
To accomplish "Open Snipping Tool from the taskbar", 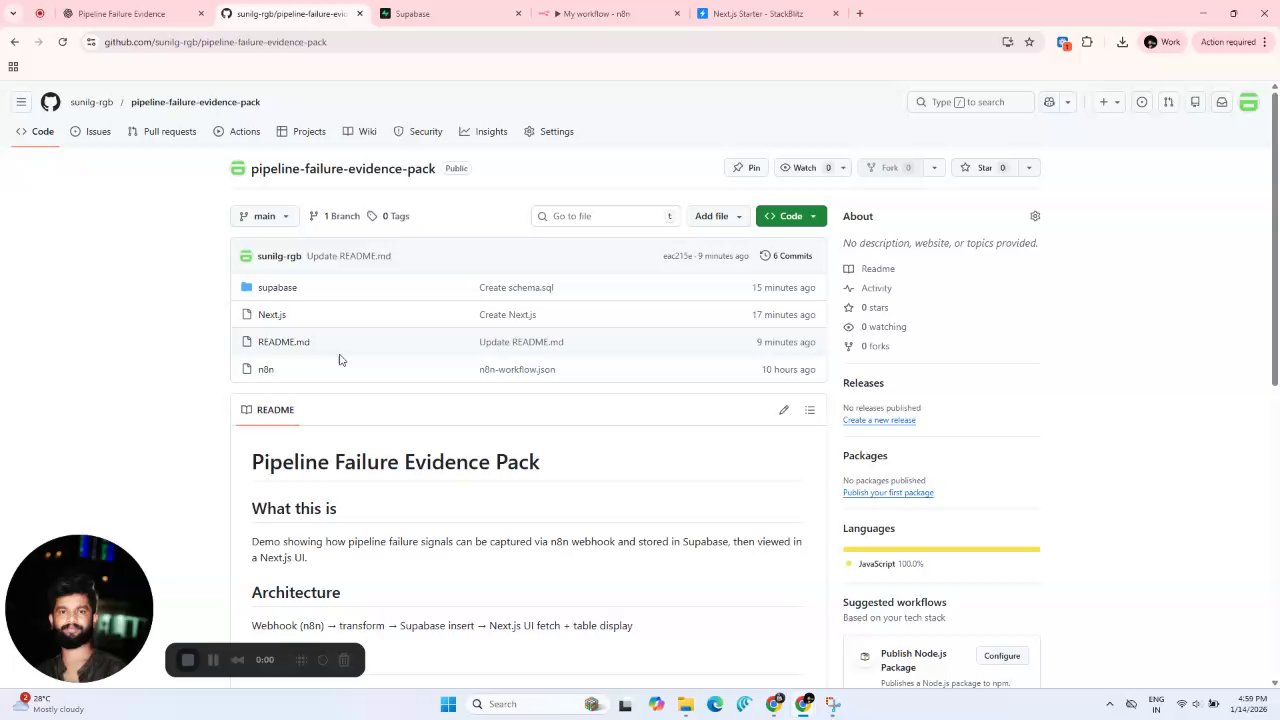I will click(x=832, y=704).
